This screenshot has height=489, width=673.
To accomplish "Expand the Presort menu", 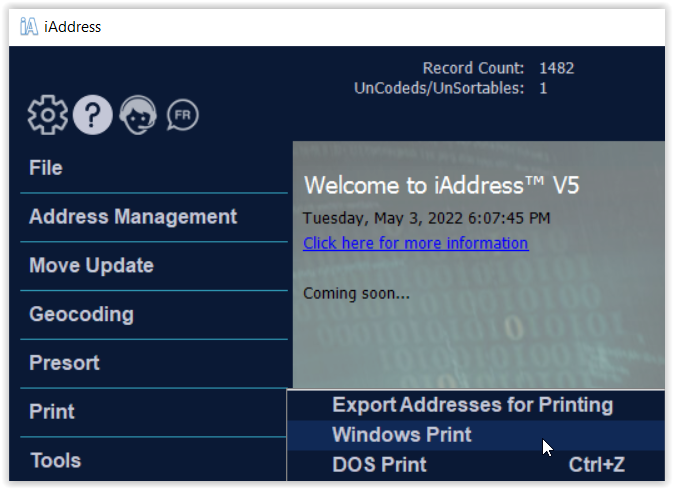I will 65,363.
